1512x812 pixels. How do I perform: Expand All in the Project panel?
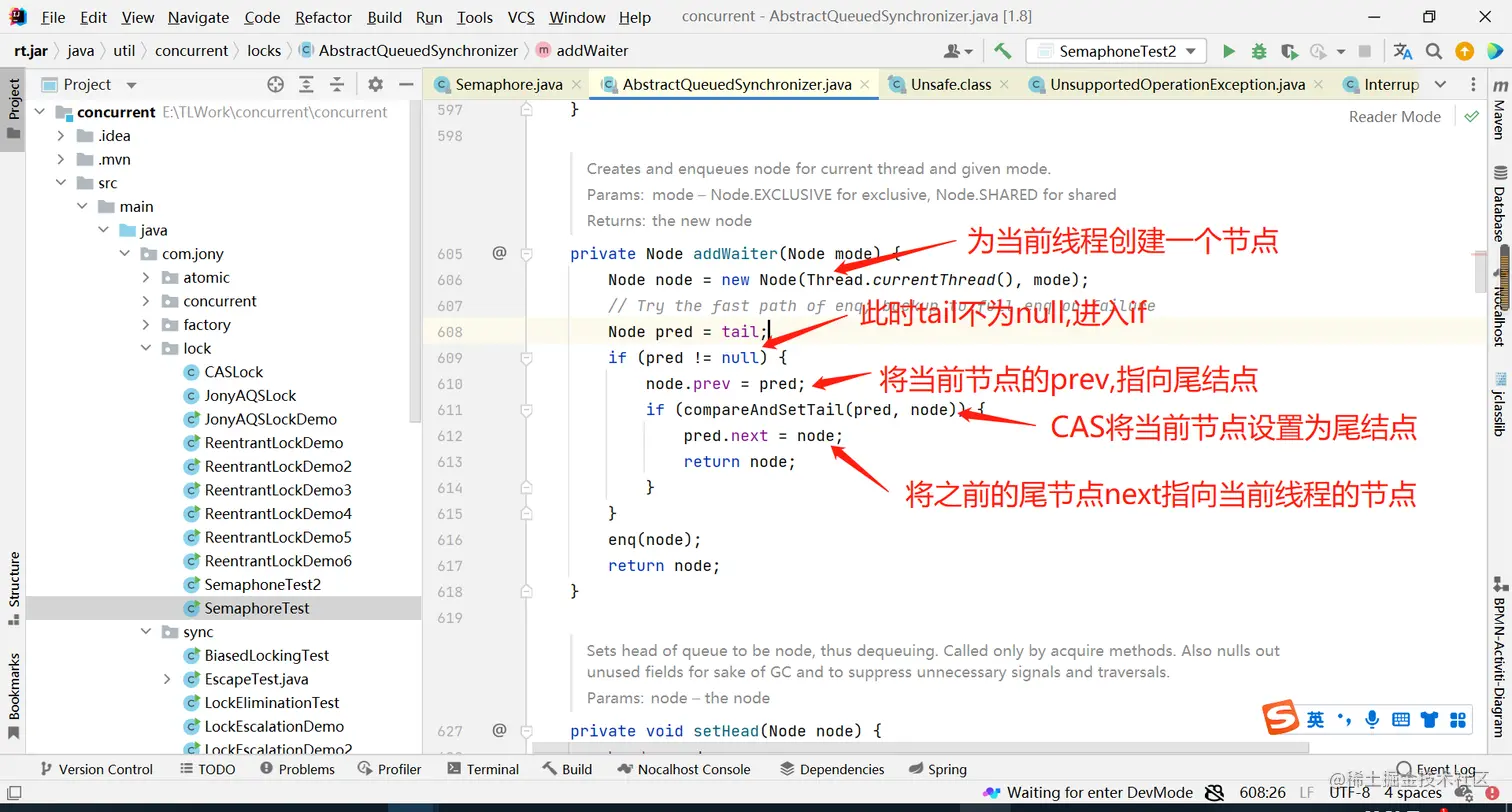click(306, 85)
